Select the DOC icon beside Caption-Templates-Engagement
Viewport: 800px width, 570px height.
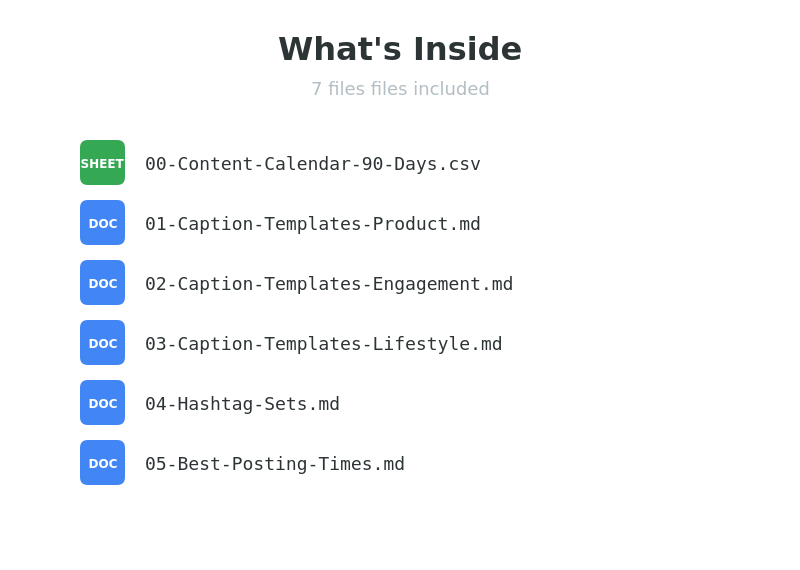point(102,283)
